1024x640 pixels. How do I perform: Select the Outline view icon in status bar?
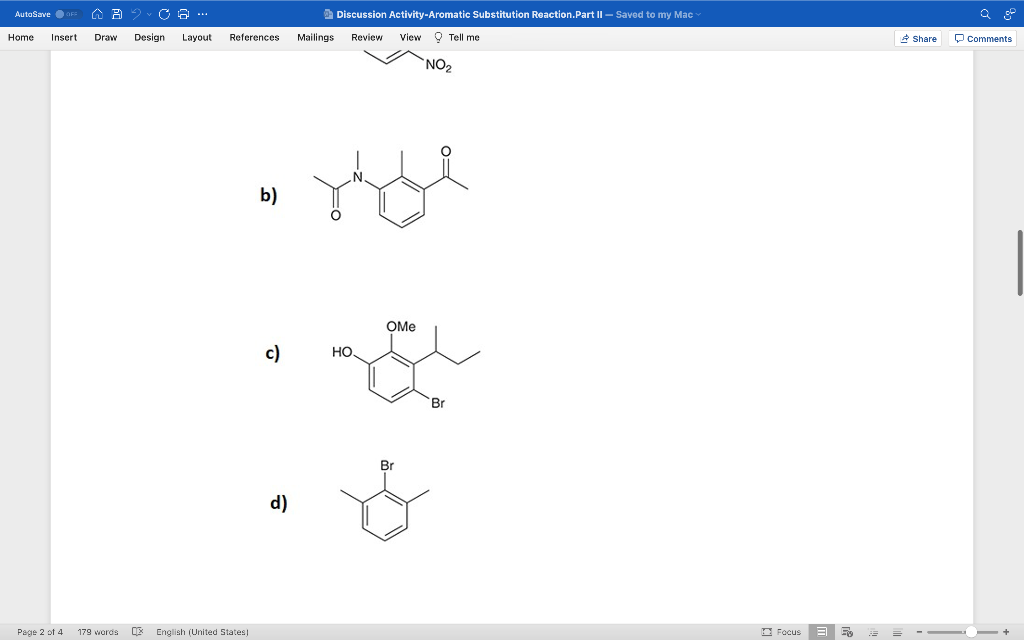pos(873,631)
